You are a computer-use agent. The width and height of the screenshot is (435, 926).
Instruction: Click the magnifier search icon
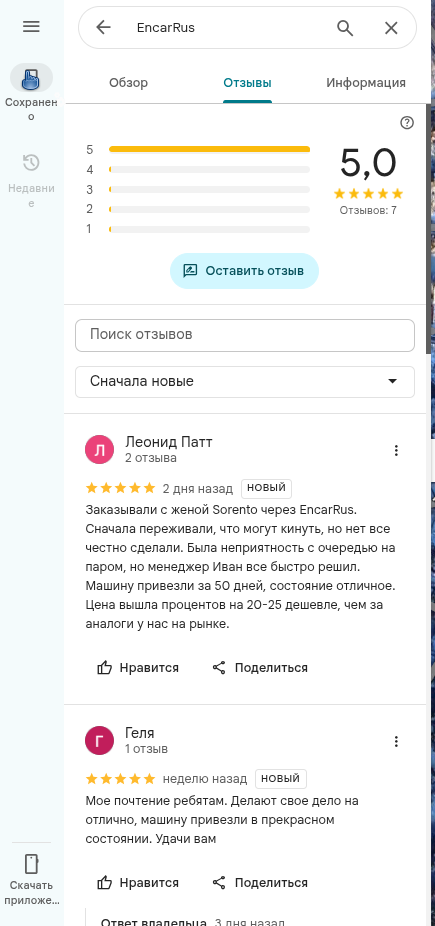[x=345, y=28]
